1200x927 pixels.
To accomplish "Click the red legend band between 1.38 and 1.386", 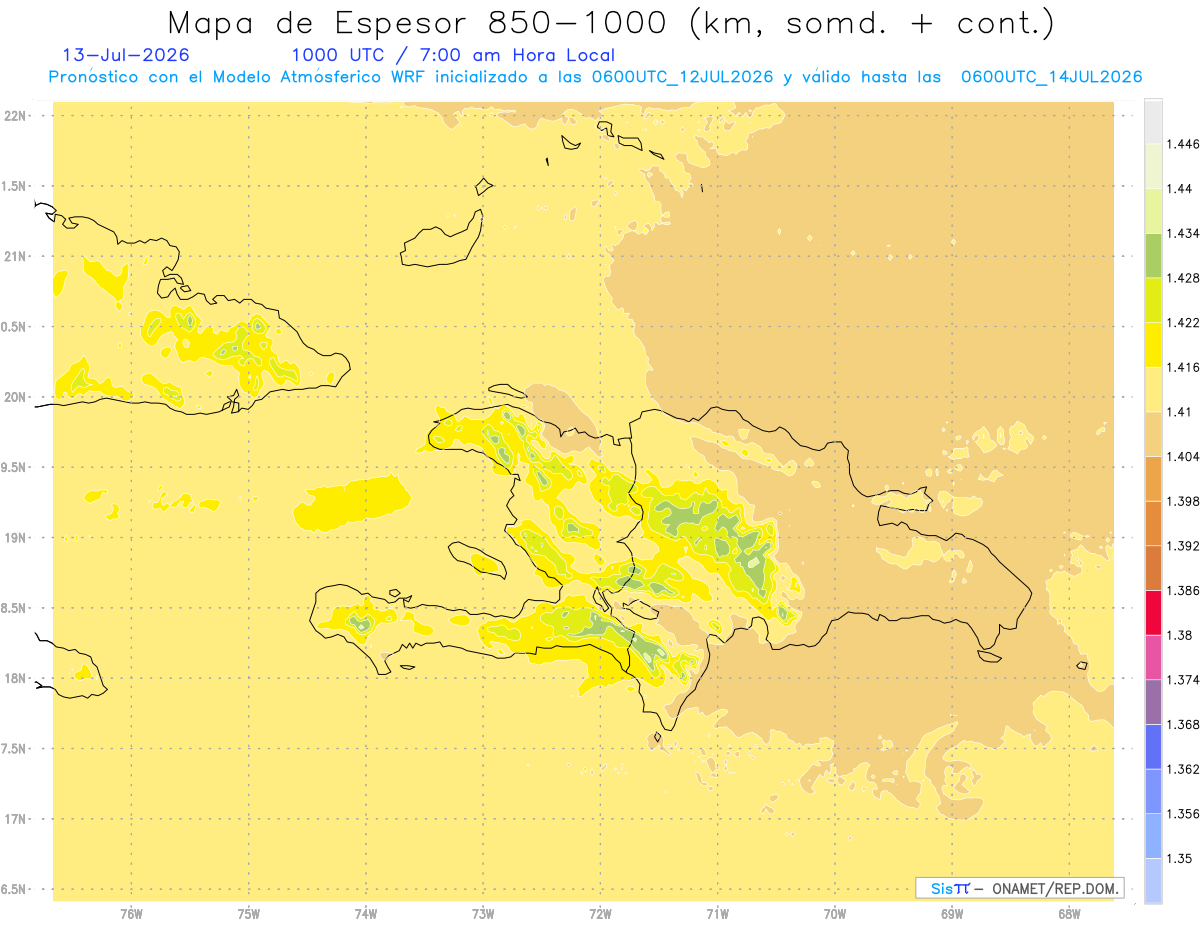I will 1153,612.
